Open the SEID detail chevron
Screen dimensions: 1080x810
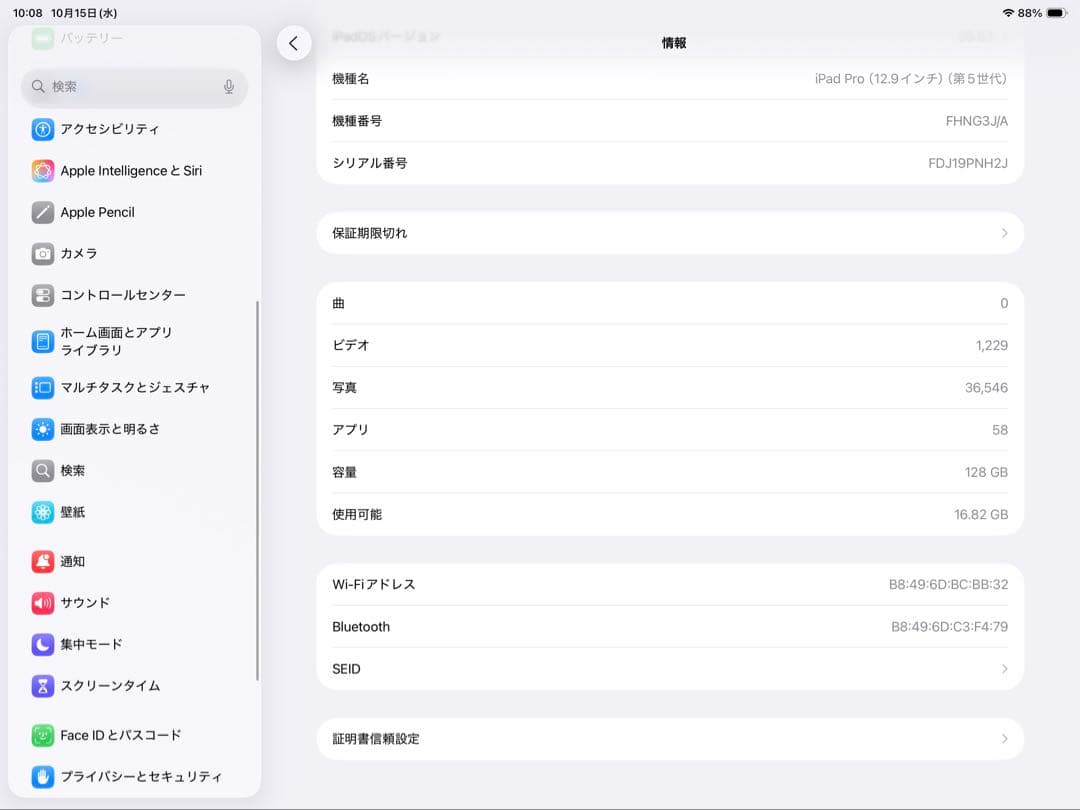pyautogui.click(x=1004, y=668)
